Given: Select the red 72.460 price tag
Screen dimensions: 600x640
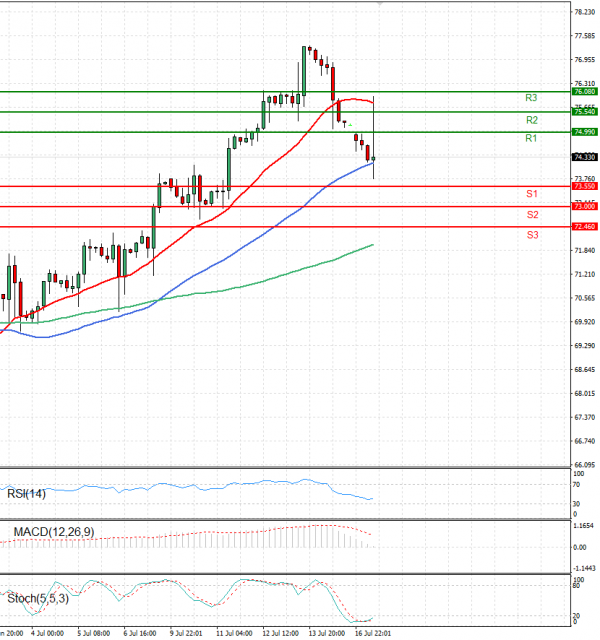Looking at the screenshot, I should click(x=584, y=226).
